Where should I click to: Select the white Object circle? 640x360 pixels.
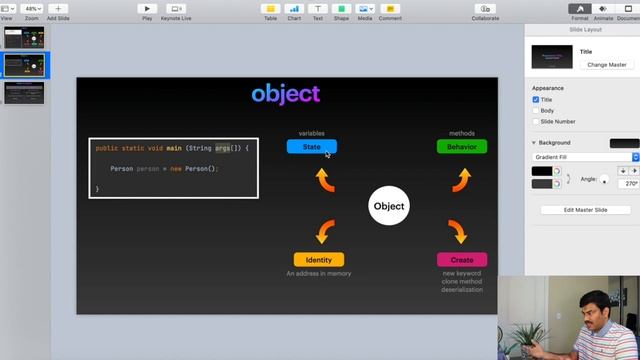click(x=389, y=206)
